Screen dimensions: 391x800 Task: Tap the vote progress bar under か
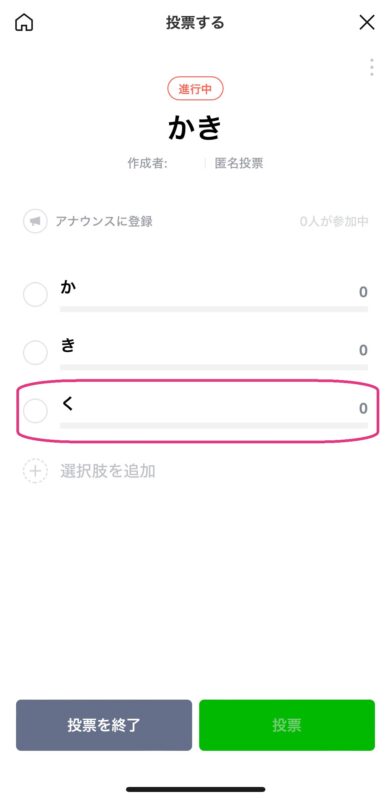pyautogui.click(x=214, y=309)
